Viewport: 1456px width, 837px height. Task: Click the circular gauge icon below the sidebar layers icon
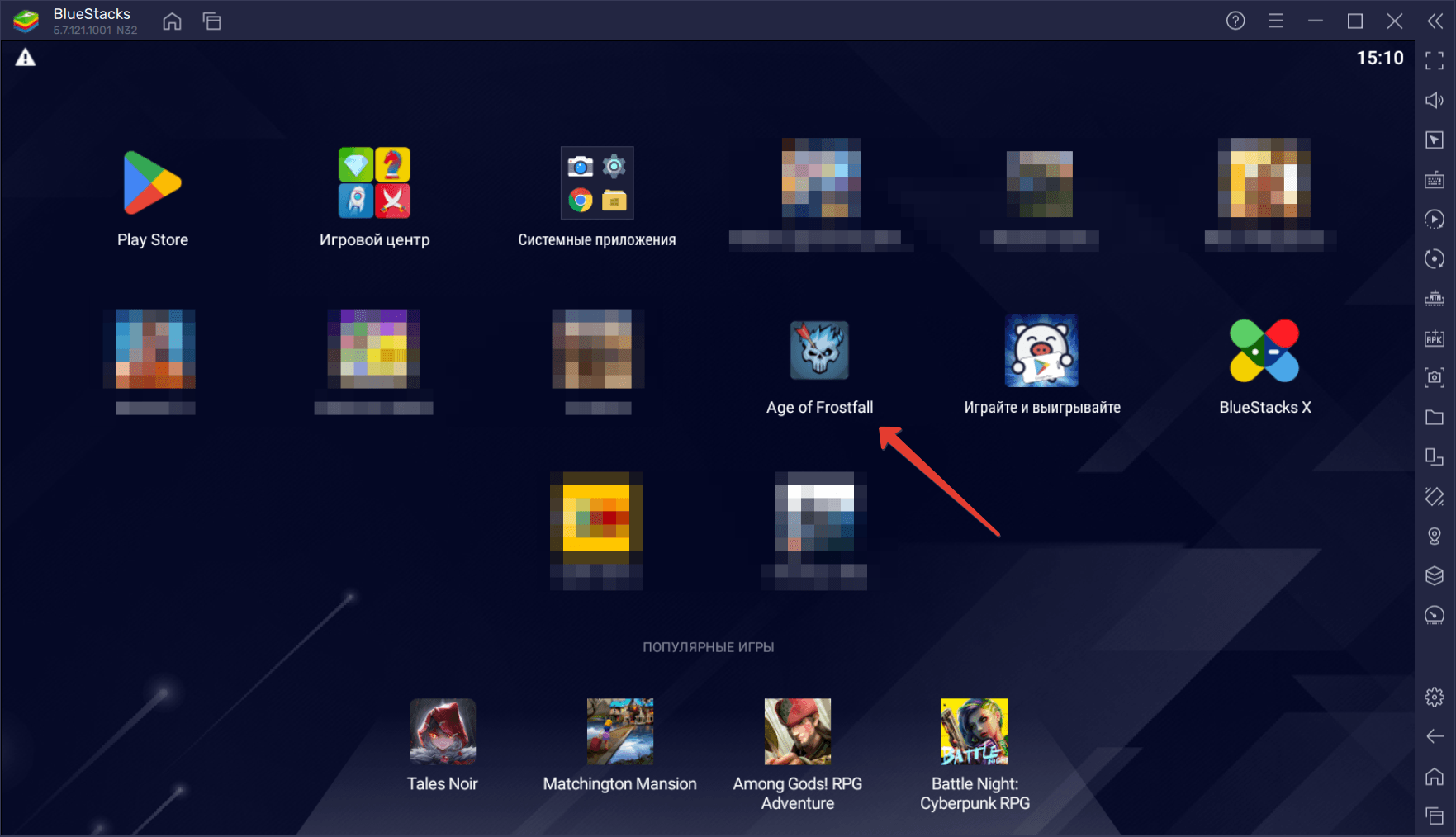click(1435, 616)
